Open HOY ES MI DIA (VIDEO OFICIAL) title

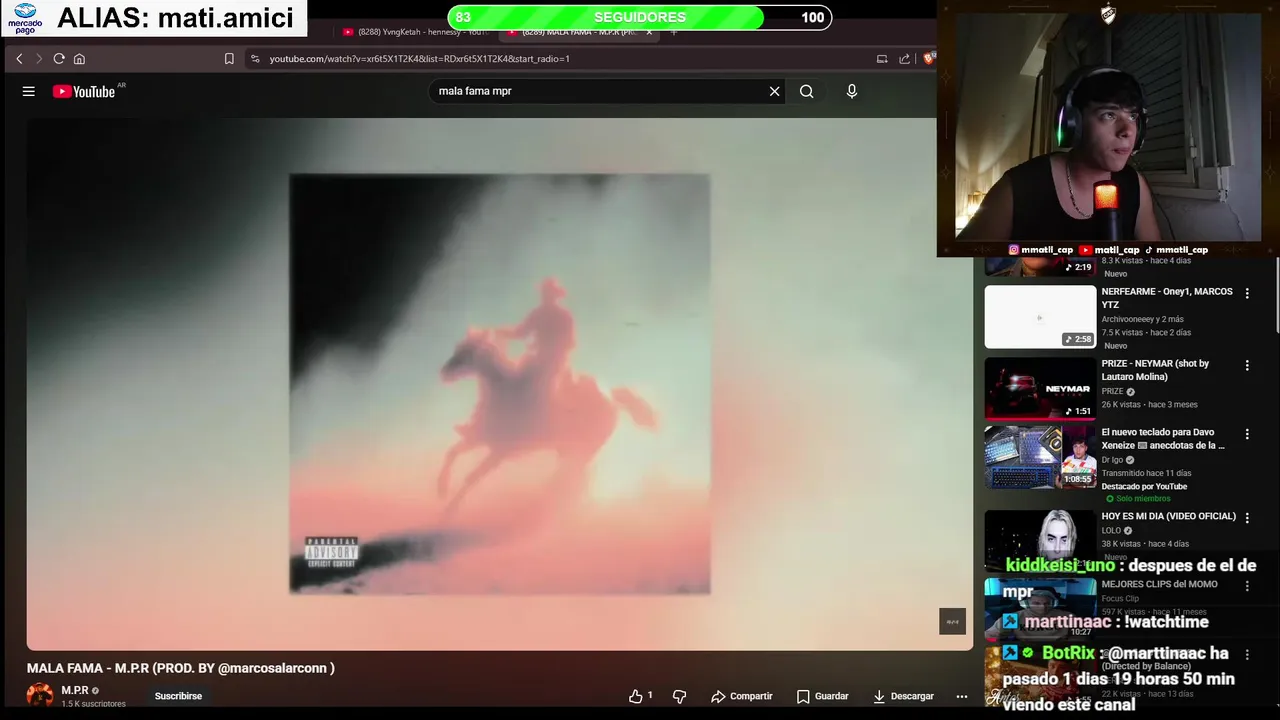point(1168,517)
